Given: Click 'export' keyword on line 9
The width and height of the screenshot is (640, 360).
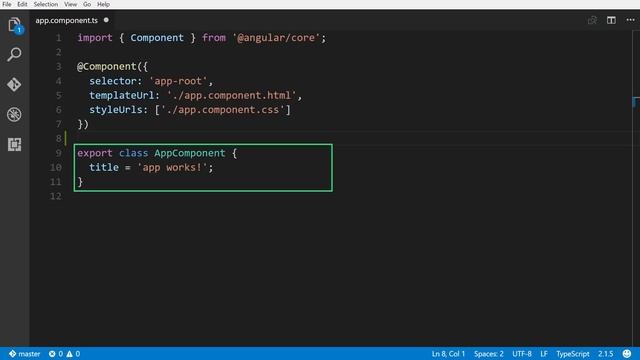Looking at the screenshot, I should pos(95,153).
